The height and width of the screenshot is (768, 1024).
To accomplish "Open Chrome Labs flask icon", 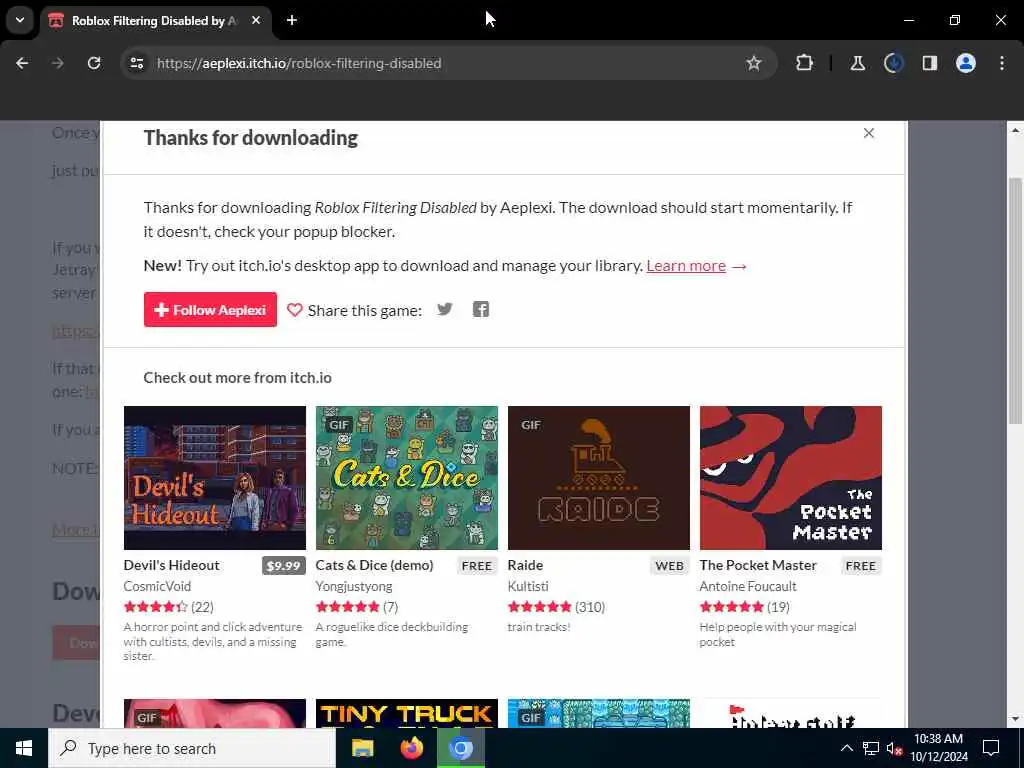I will click(857, 63).
